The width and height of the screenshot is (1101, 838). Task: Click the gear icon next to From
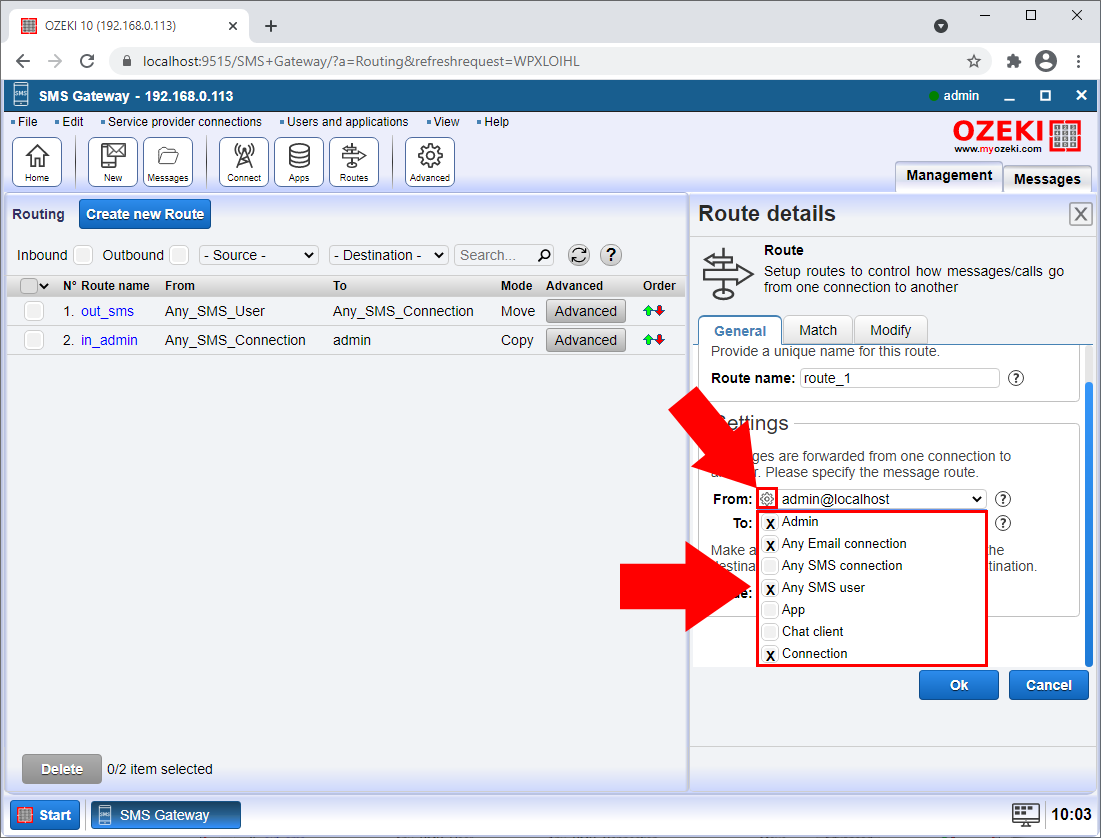click(767, 499)
